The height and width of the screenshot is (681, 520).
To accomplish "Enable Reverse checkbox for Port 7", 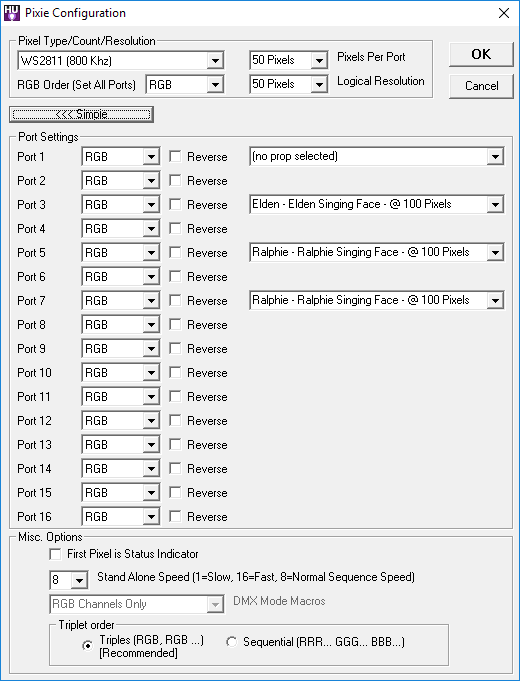I will (175, 301).
